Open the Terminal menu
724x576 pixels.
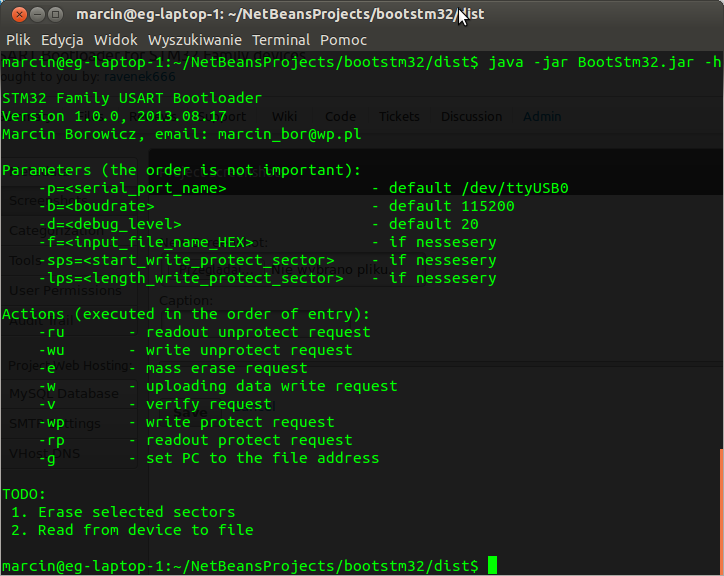pos(281,40)
